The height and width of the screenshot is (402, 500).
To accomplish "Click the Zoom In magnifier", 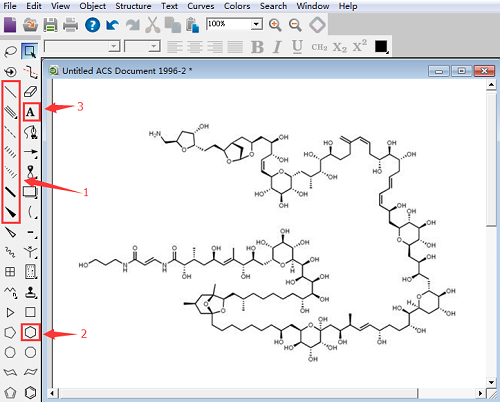I will coord(275,25).
